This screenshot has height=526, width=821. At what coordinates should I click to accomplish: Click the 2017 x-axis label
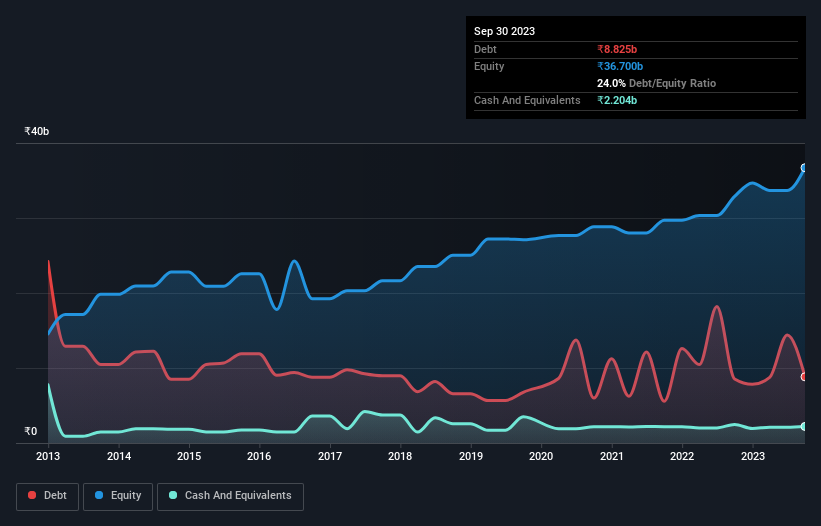[330, 456]
